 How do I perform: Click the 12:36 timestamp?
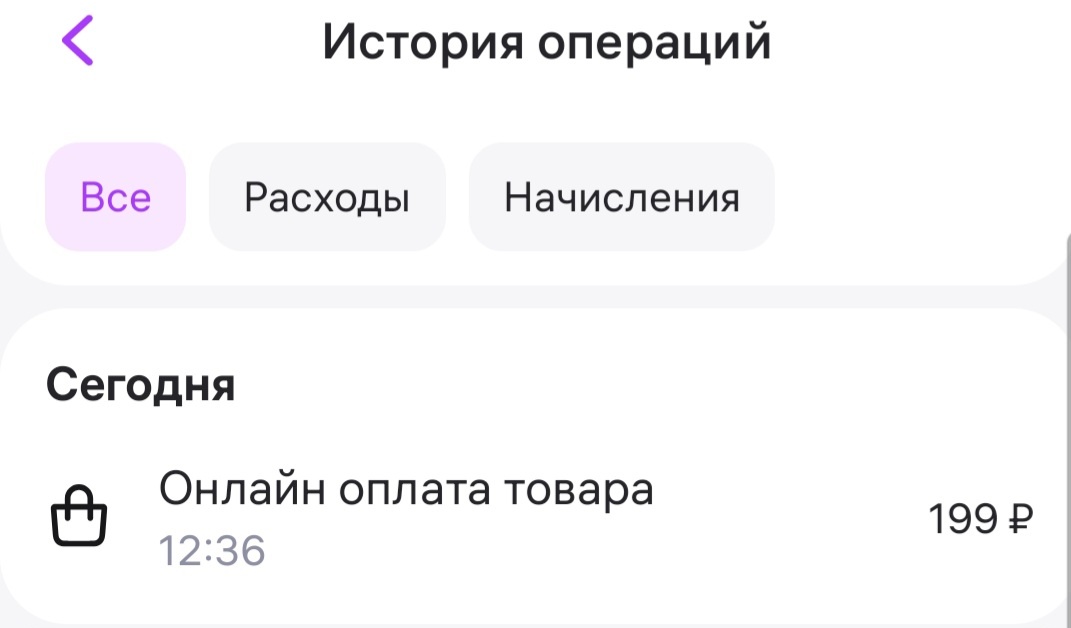click(x=212, y=546)
